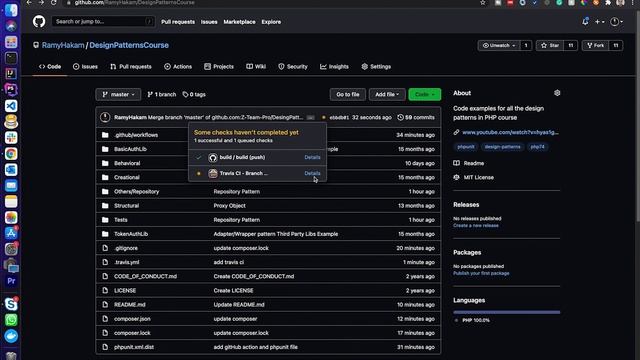Switch to the Actions tab
This screenshot has height=360, width=640.
(178, 67)
